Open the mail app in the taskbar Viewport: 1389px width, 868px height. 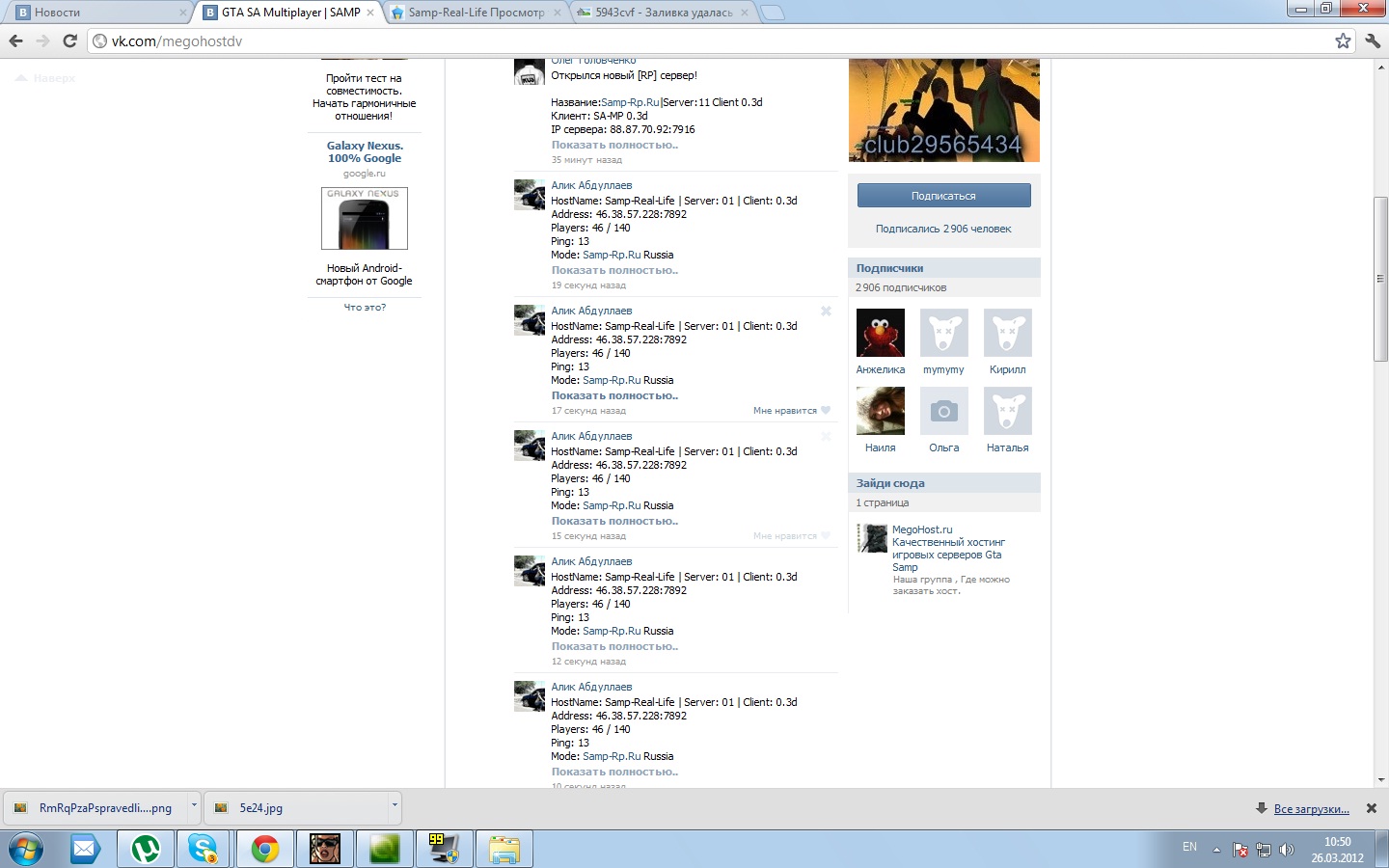coord(85,850)
